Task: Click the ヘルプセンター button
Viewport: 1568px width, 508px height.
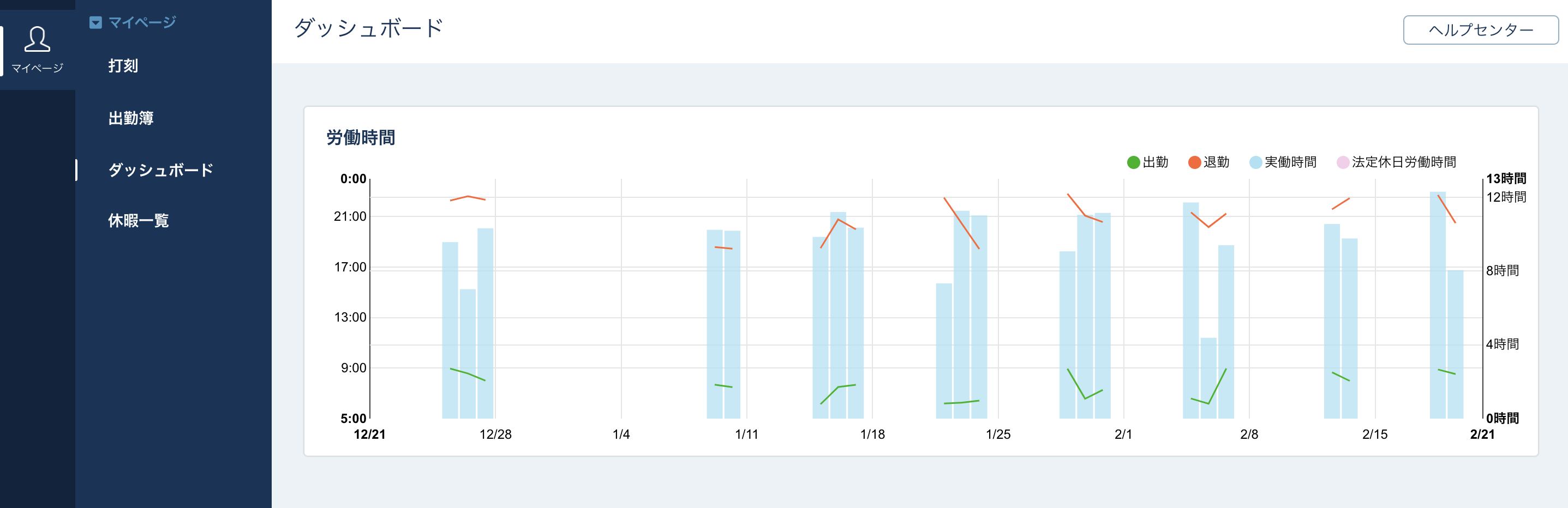Action: [1480, 30]
